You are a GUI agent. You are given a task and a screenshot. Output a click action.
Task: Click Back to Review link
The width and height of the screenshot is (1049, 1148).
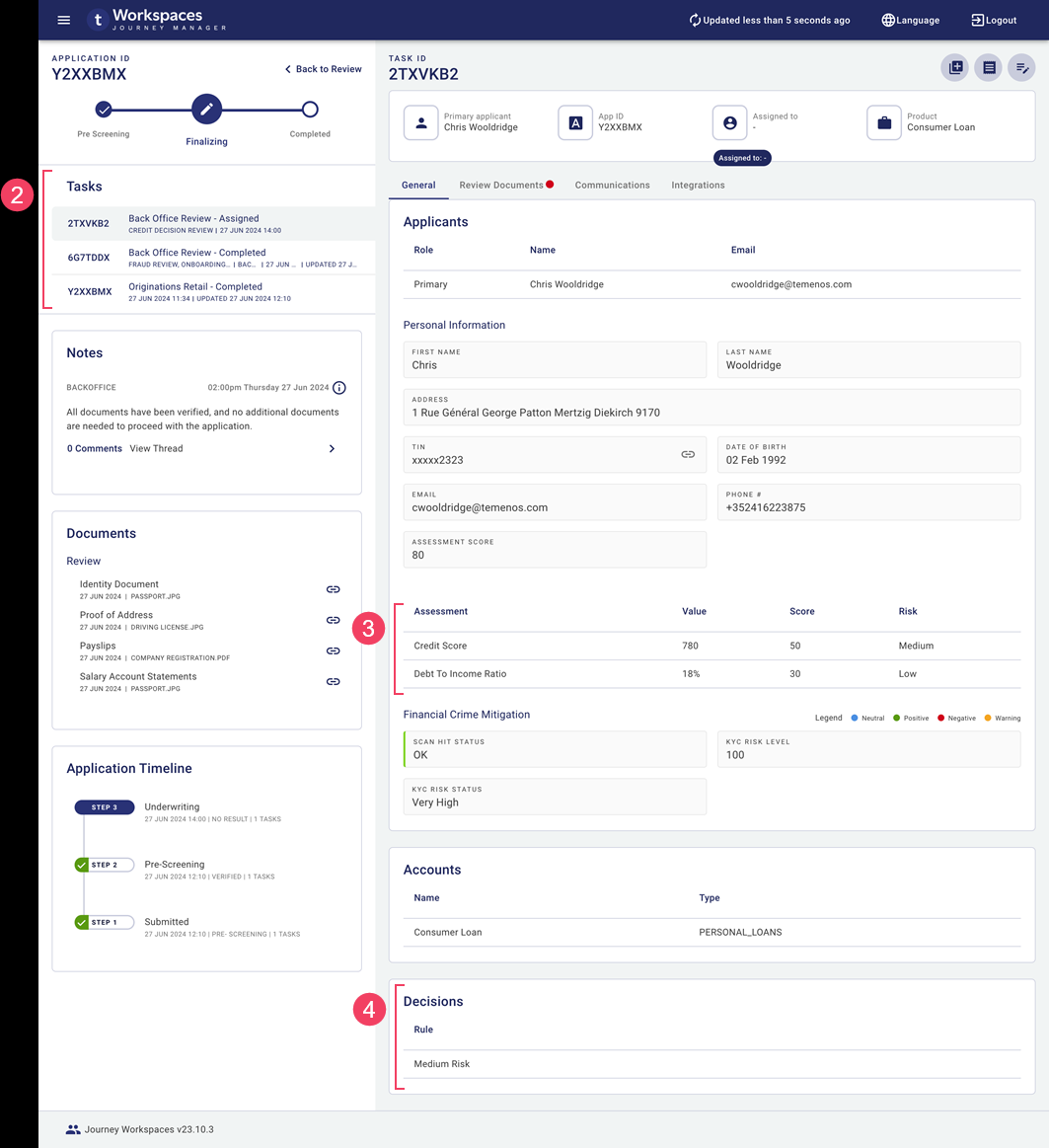pyautogui.click(x=323, y=69)
